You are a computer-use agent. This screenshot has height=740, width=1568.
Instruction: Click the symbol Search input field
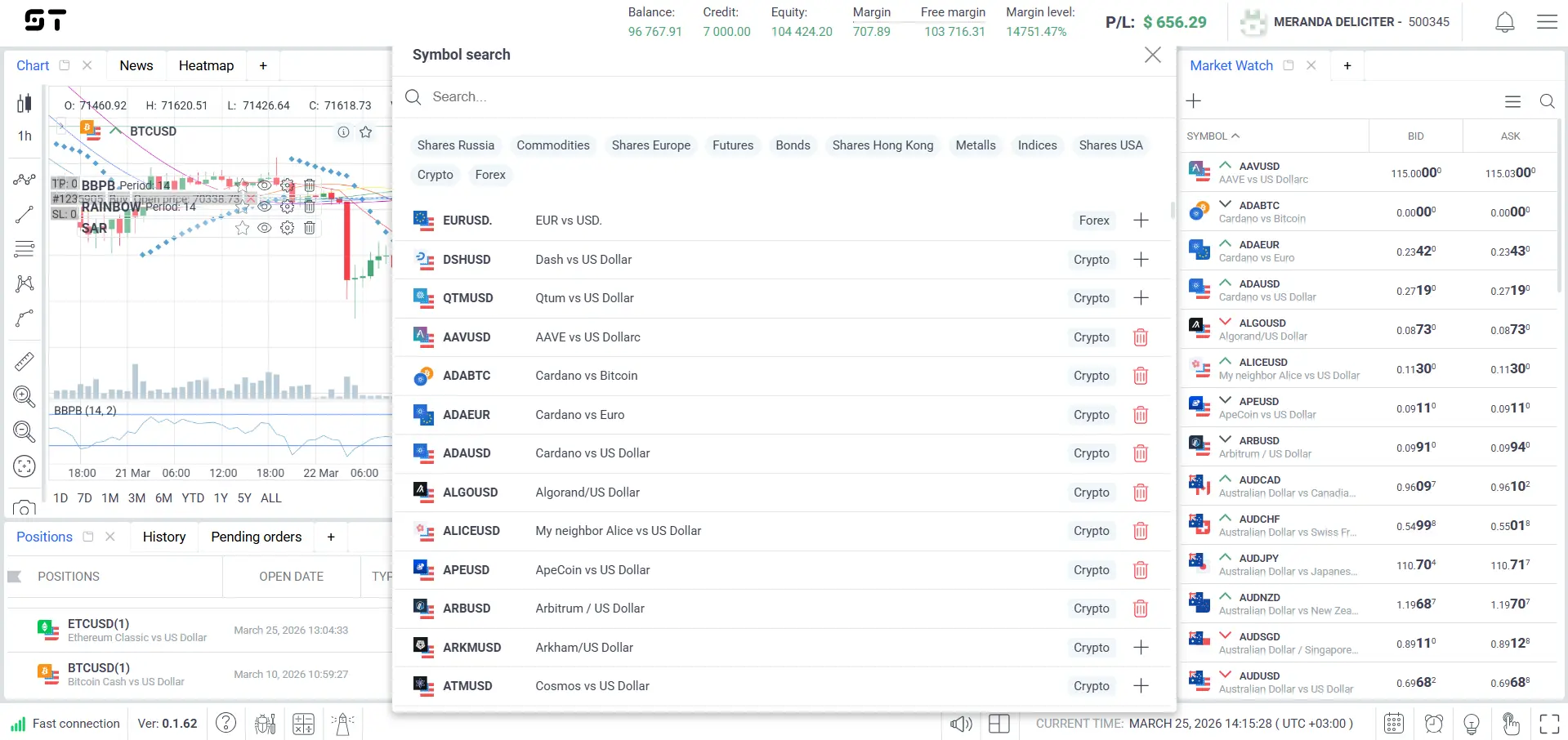coord(735,97)
